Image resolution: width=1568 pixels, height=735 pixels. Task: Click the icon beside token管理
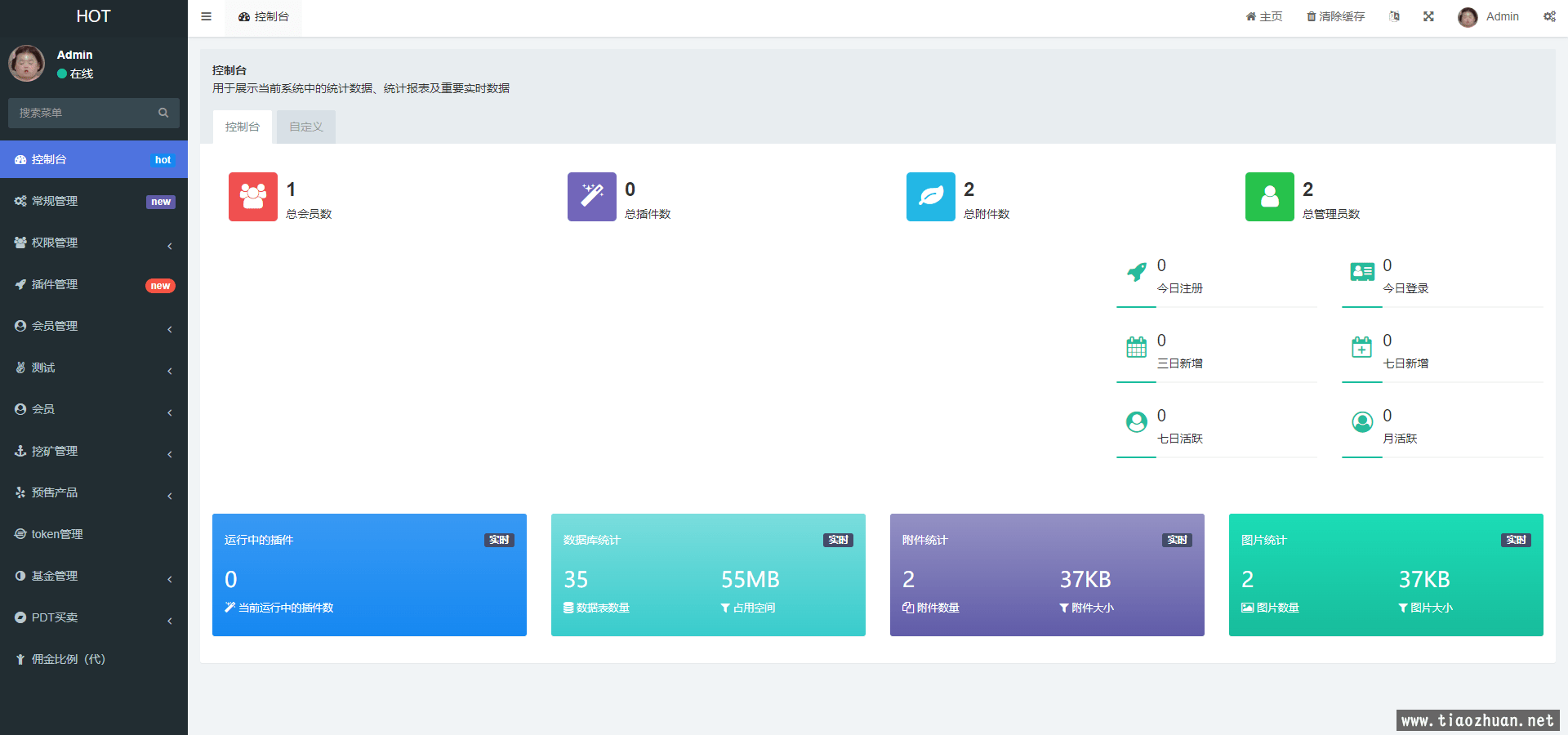[x=20, y=534]
